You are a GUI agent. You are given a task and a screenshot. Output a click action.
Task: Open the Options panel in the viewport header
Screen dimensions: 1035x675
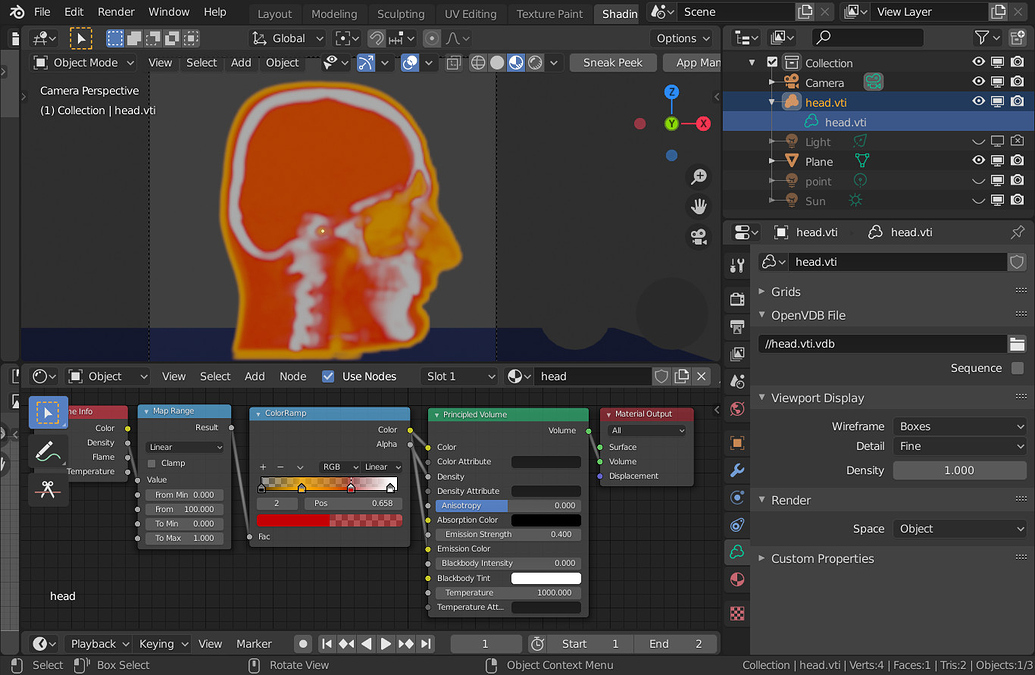[681, 37]
